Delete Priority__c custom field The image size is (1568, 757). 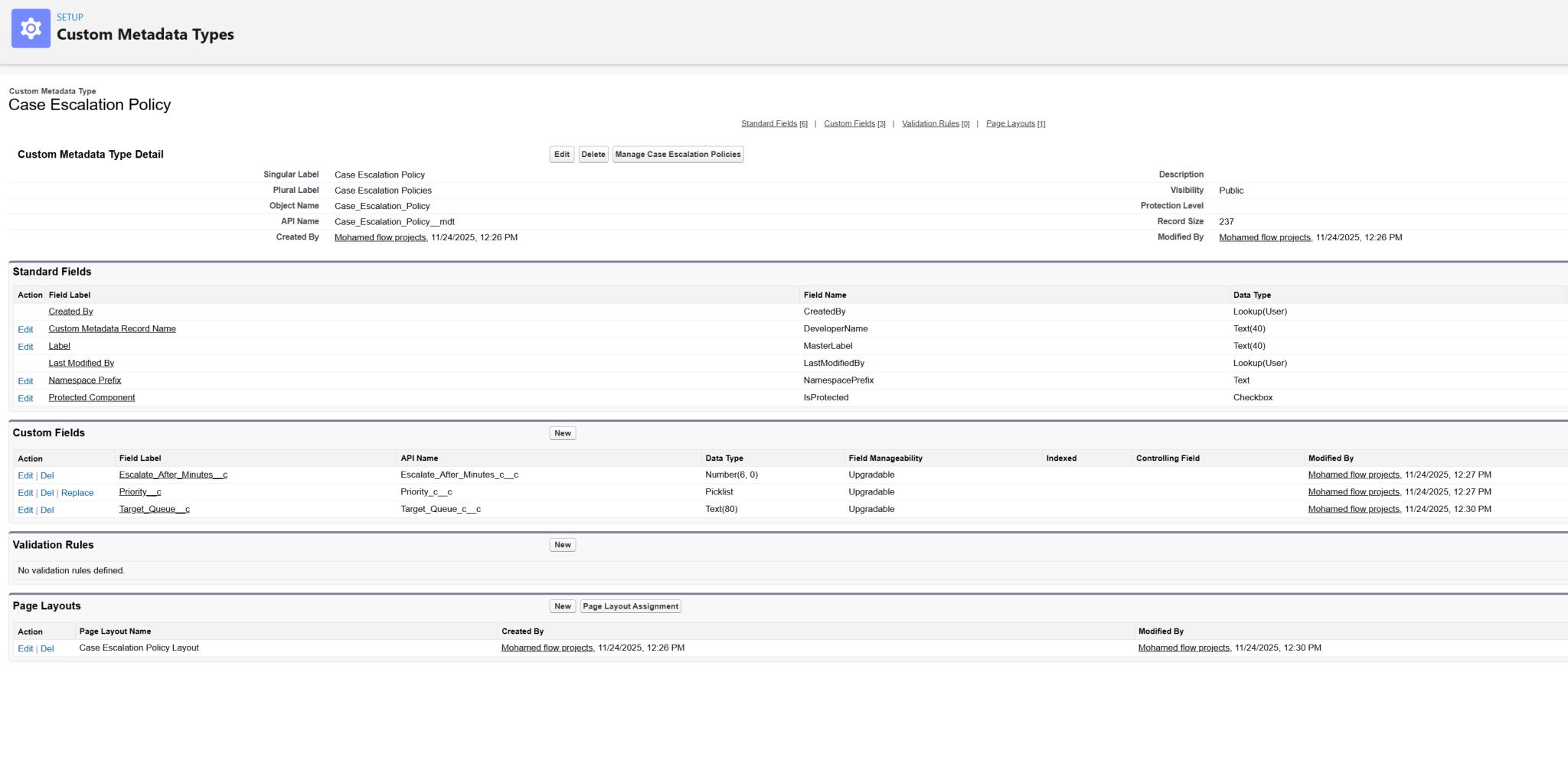47,493
